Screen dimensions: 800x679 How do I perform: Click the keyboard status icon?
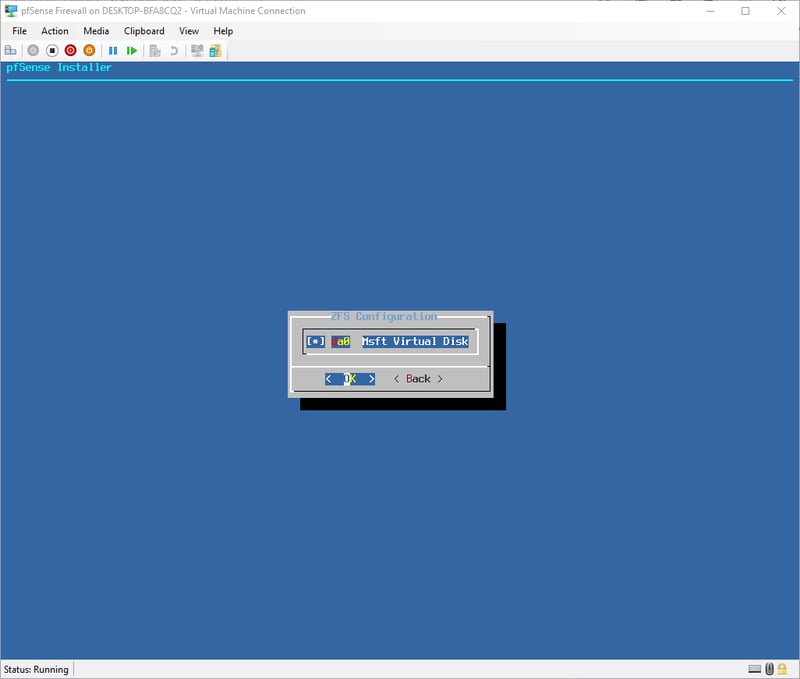click(x=755, y=669)
